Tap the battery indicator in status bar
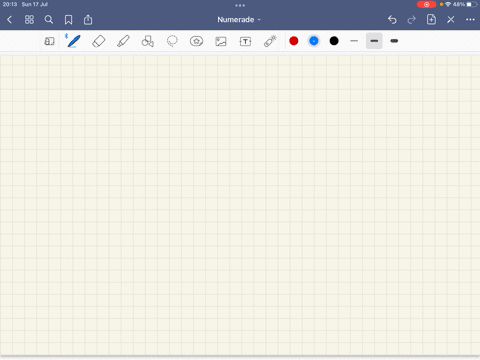The image size is (480, 360). point(472,4)
